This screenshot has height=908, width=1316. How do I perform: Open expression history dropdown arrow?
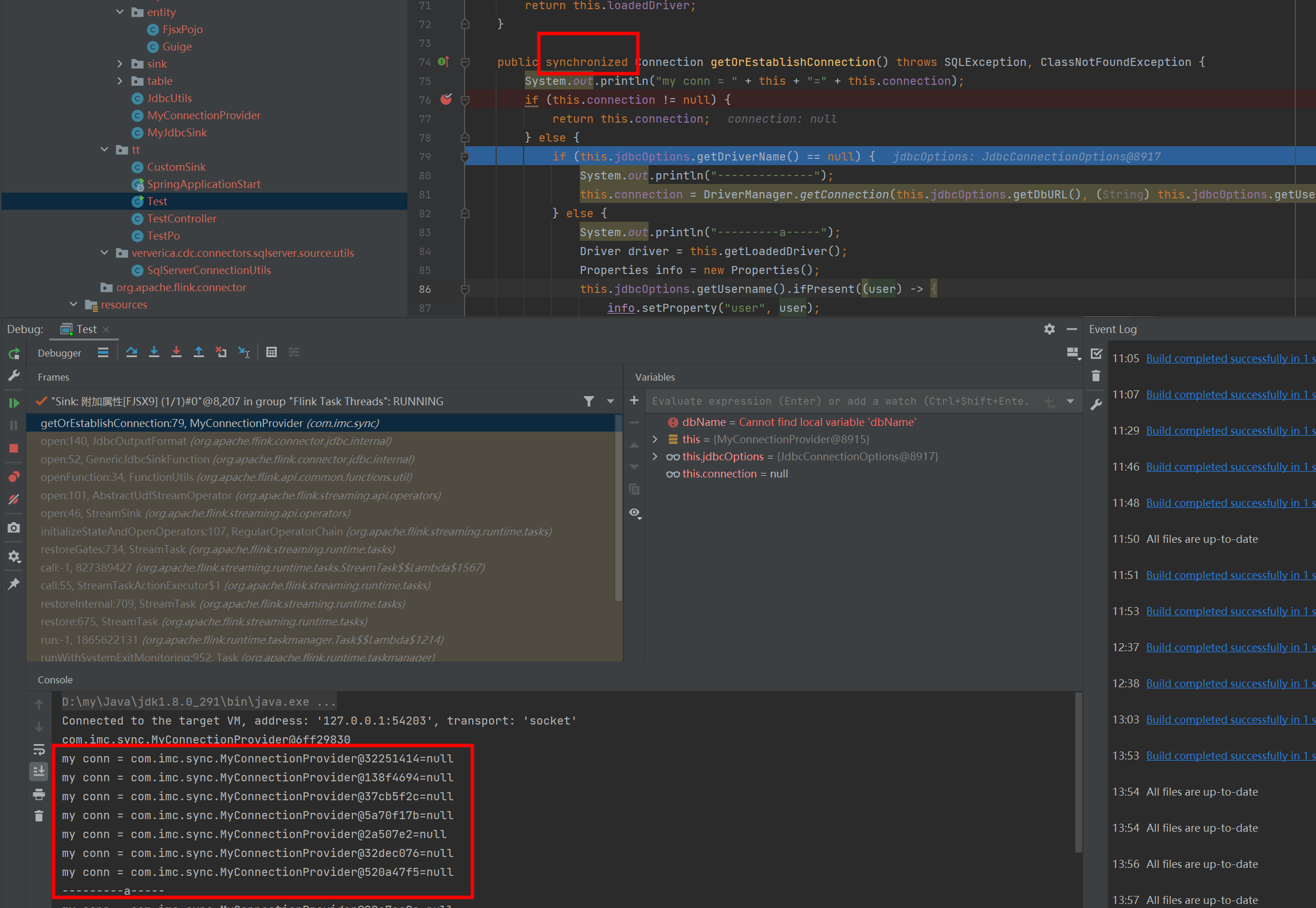tap(1070, 401)
